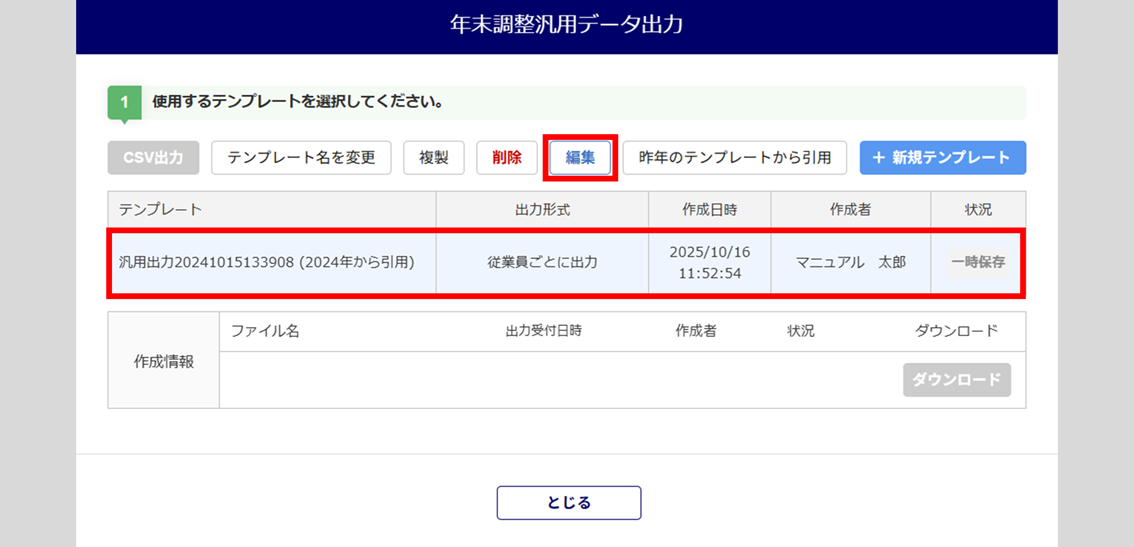Click テンプレート名を変更 button

(302, 158)
